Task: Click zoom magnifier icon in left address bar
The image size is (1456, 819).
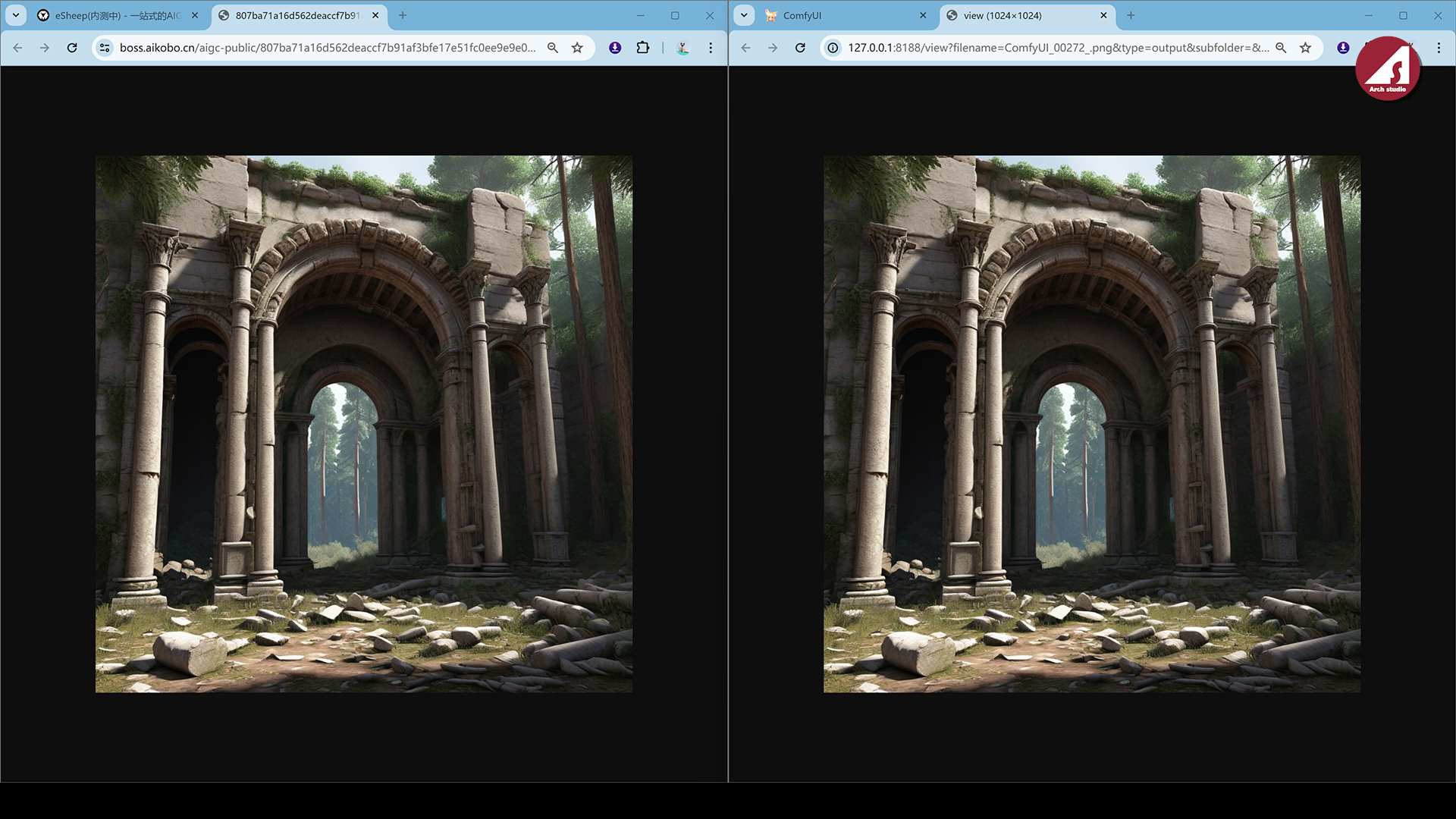Action: click(553, 48)
